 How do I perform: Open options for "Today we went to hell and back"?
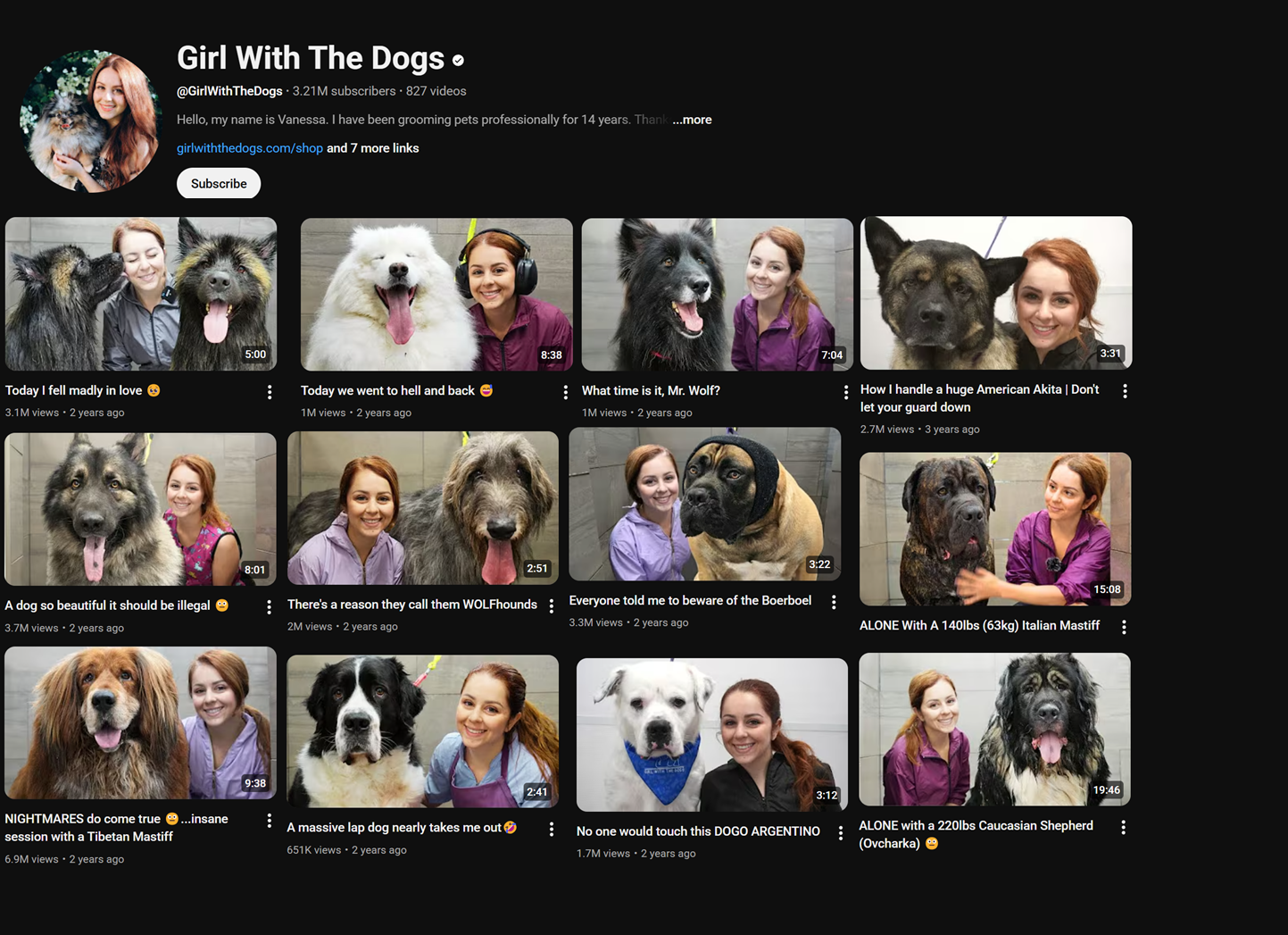click(565, 392)
